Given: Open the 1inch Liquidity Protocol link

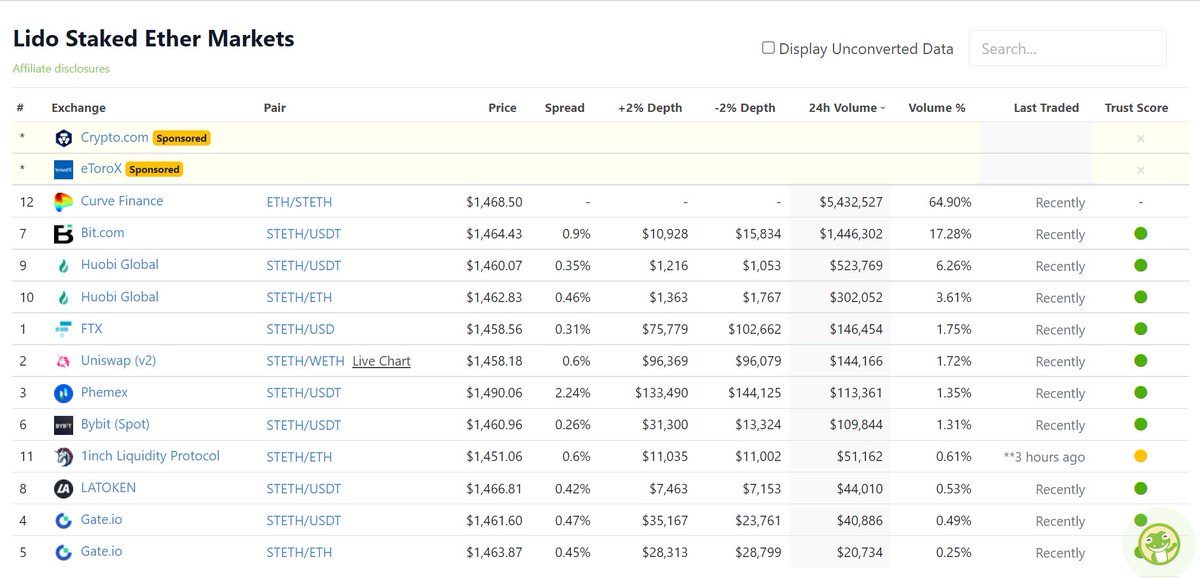Looking at the screenshot, I should click(x=150, y=456).
